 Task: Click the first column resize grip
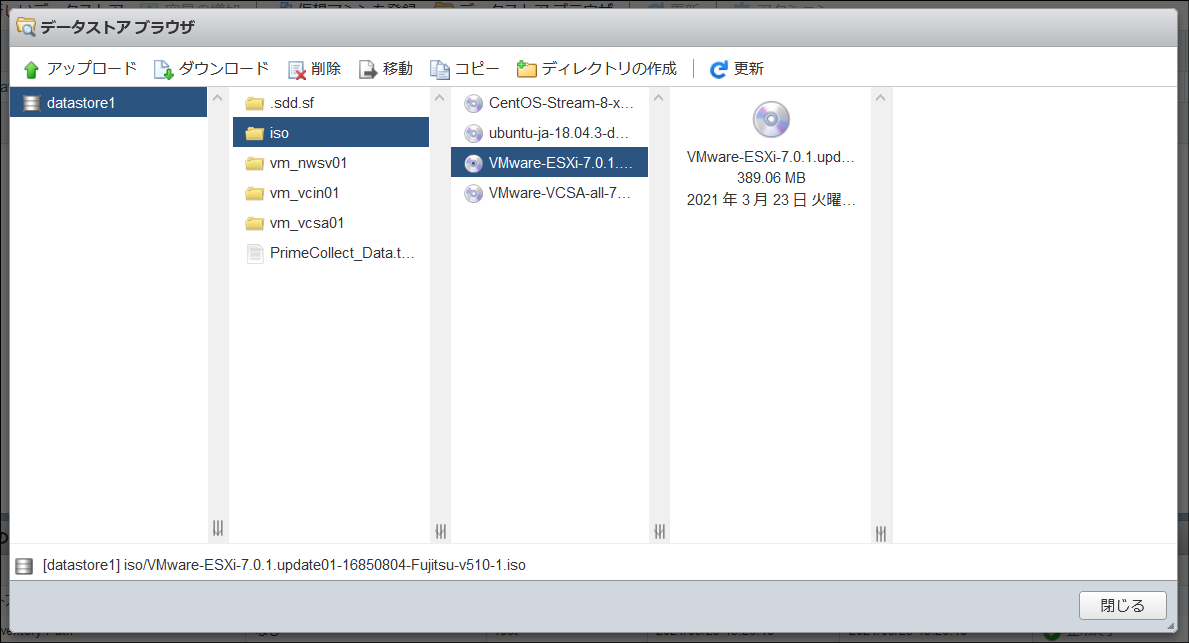point(218,529)
